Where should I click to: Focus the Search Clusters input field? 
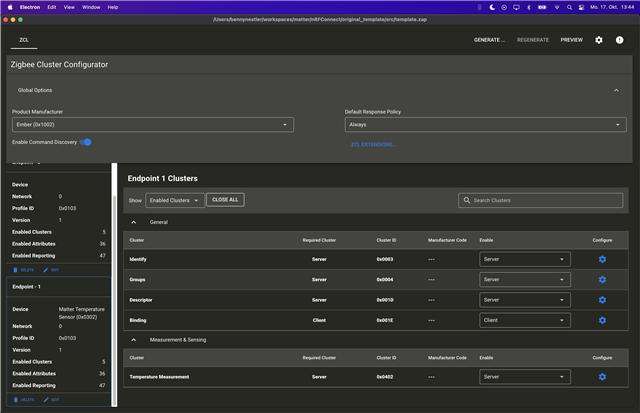tap(540, 200)
